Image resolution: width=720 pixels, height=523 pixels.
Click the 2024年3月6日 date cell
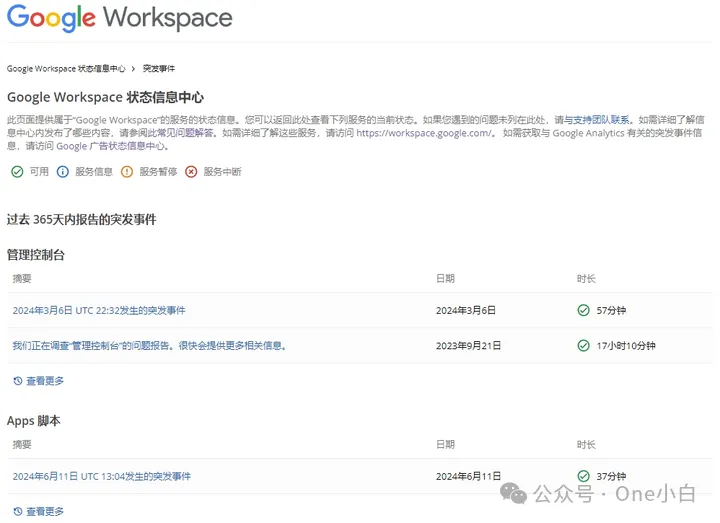click(x=466, y=310)
